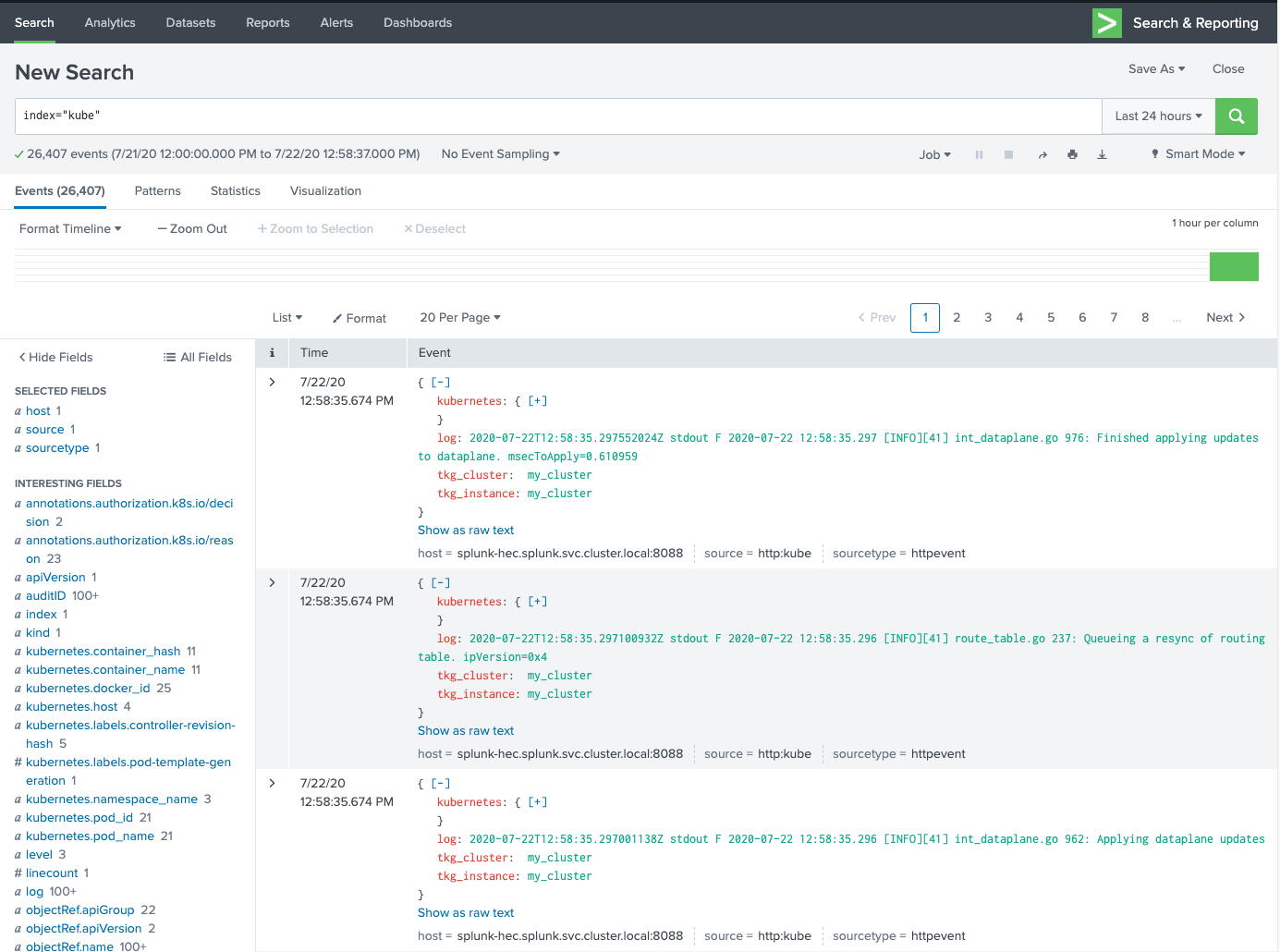The height and width of the screenshot is (952, 1280).
Task: Switch to the Analytics nav item
Action: click(x=110, y=22)
